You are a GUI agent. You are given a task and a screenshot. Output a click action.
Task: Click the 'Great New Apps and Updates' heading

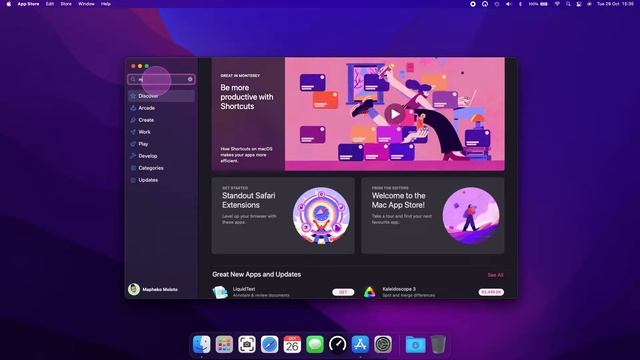(x=256, y=274)
